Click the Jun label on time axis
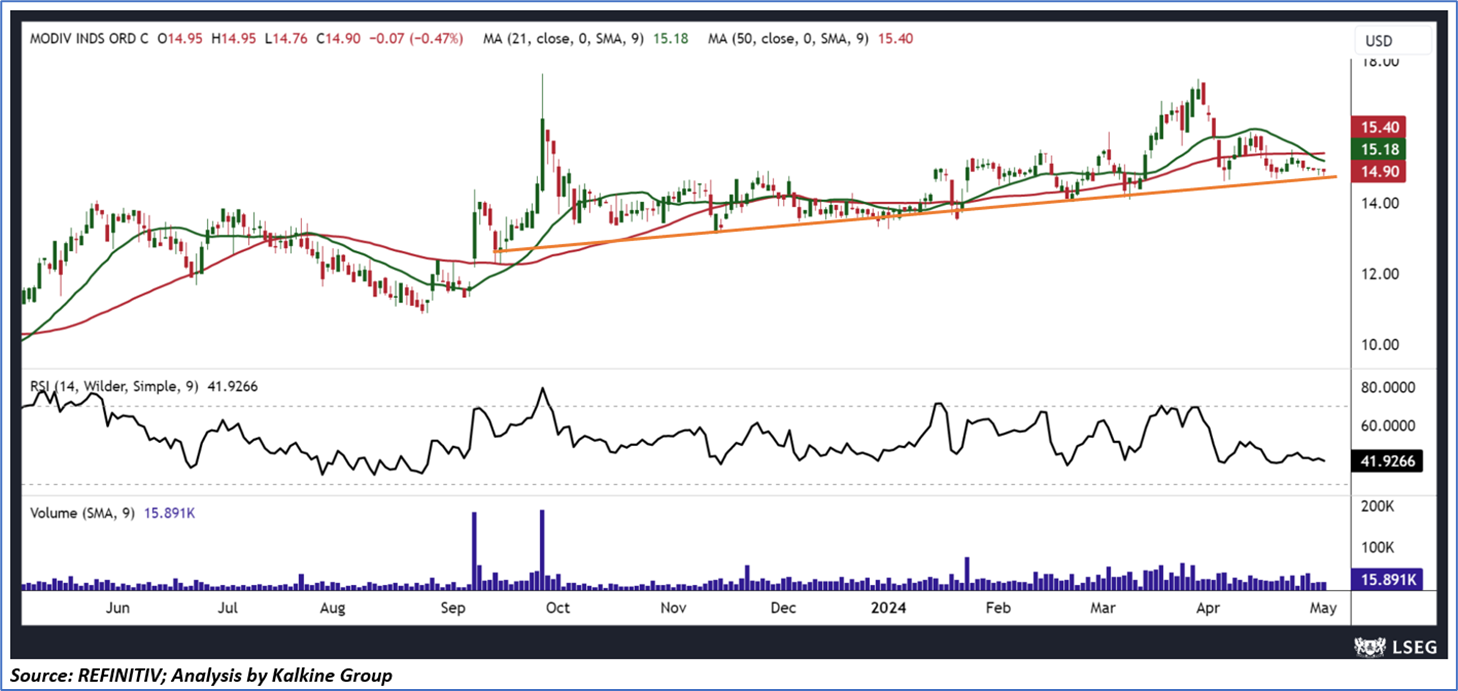 click(117, 608)
